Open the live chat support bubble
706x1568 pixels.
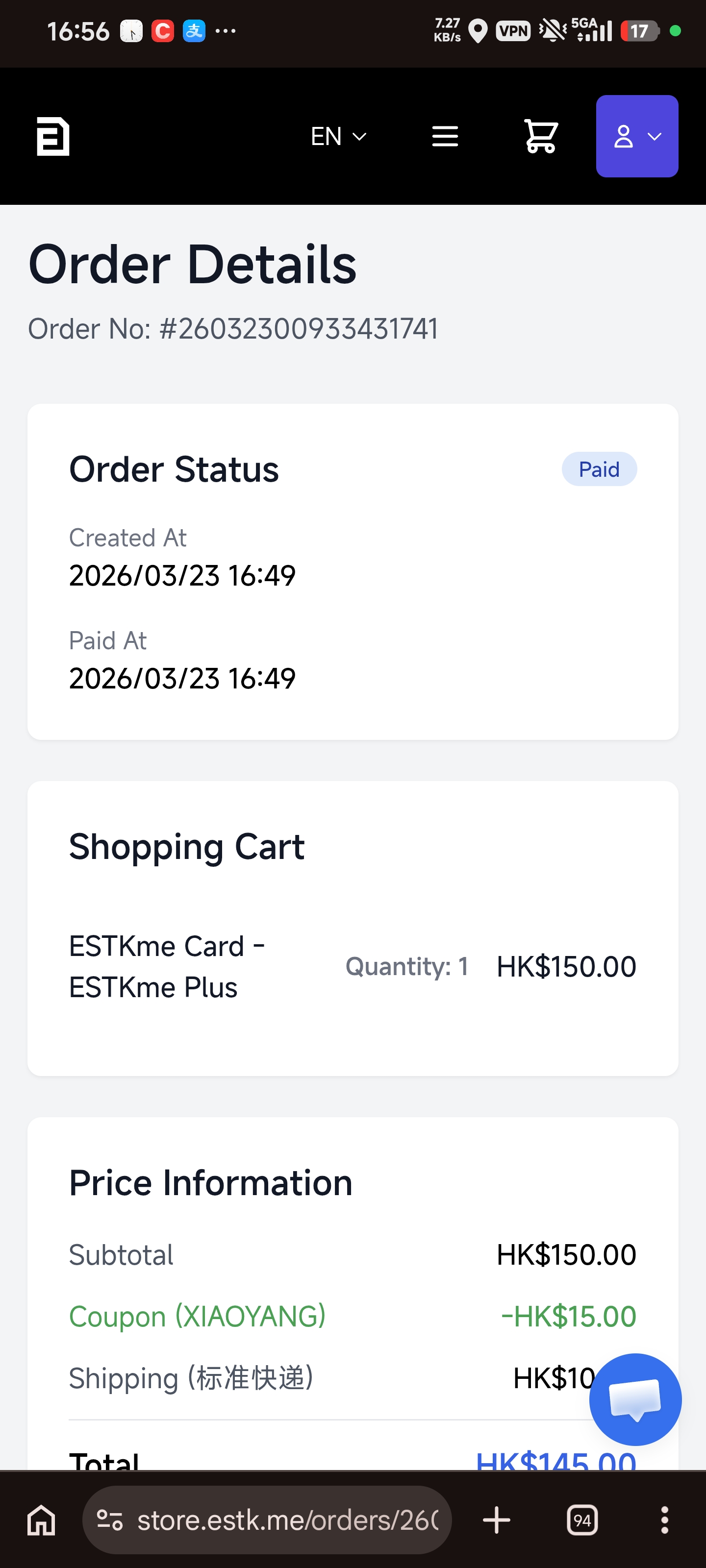point(635,1399)
